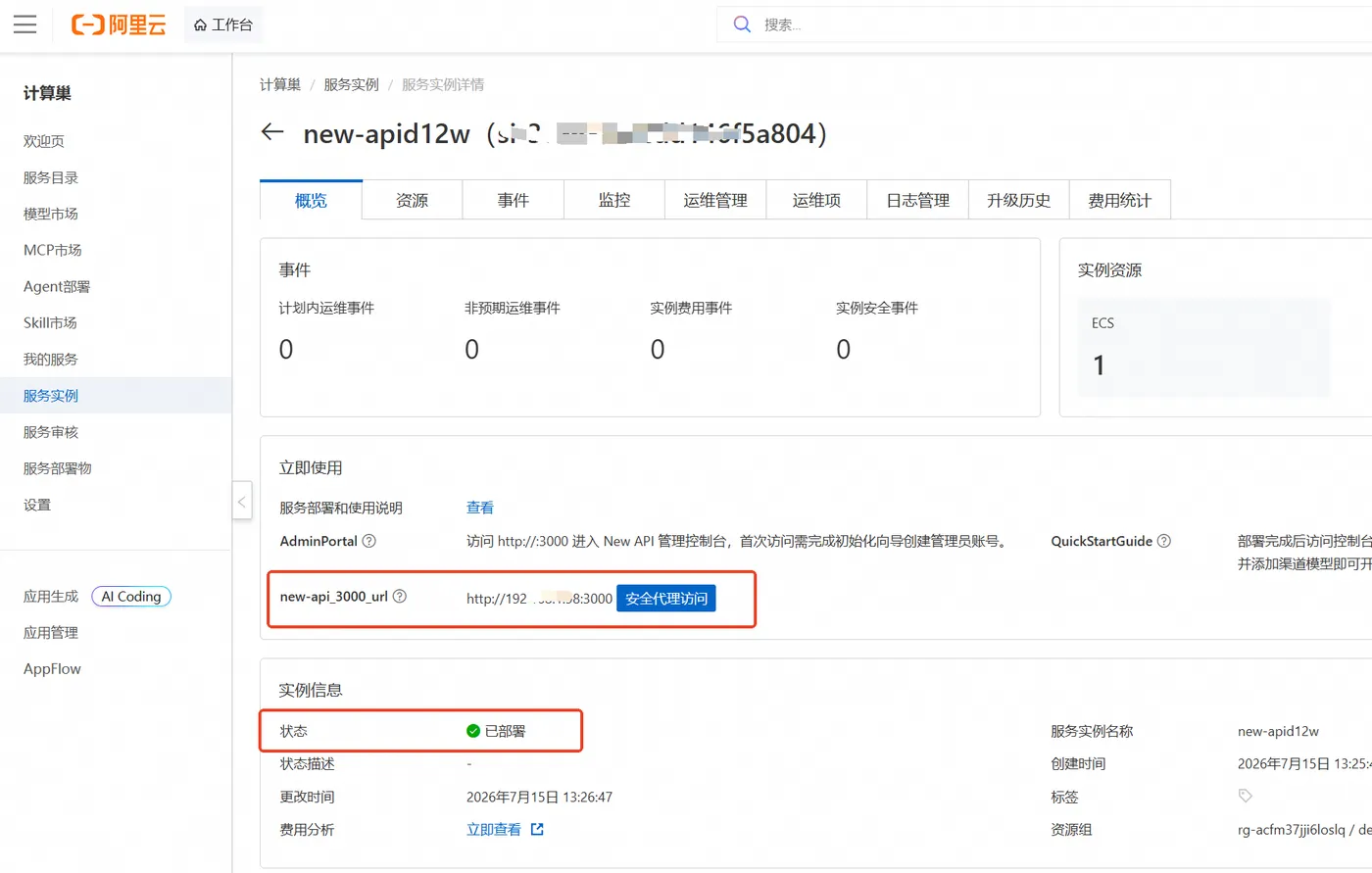Click the 立即查看 cost analysis link
This screenshot has width=1372, height=873.
(494, 829)
